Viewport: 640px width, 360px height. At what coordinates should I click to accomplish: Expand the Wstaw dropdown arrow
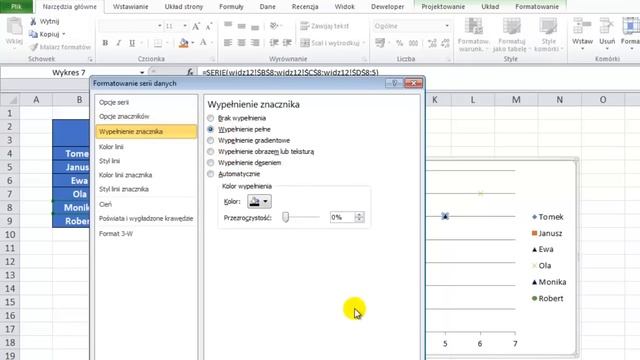[x=582, y=49]
